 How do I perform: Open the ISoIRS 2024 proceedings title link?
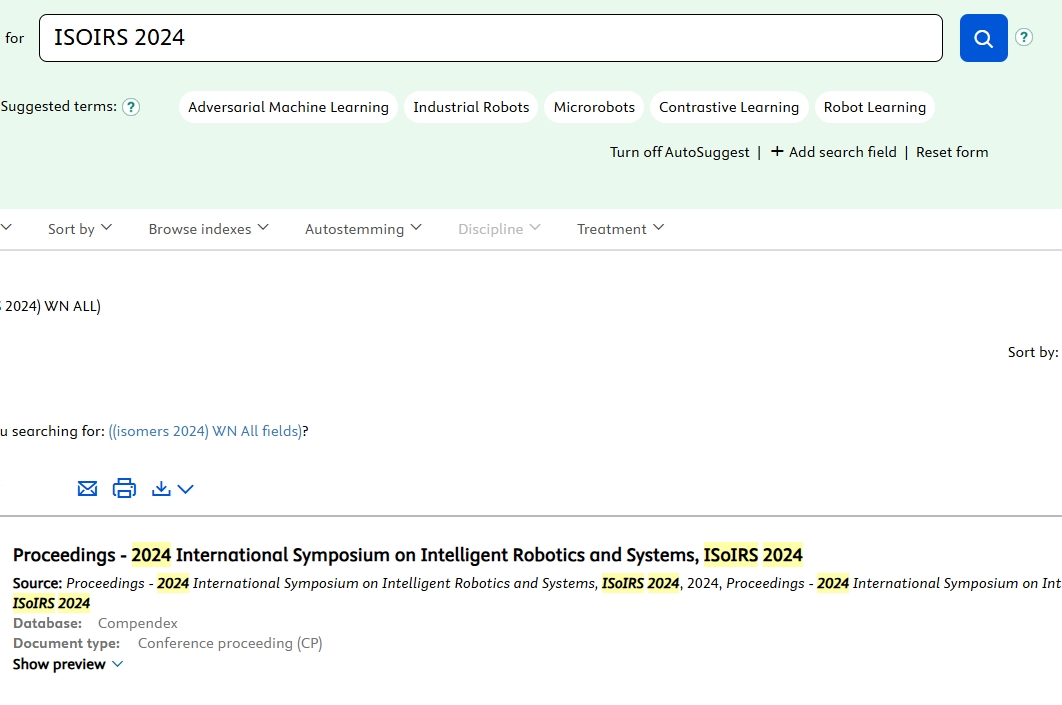click(x=407, y=555)
